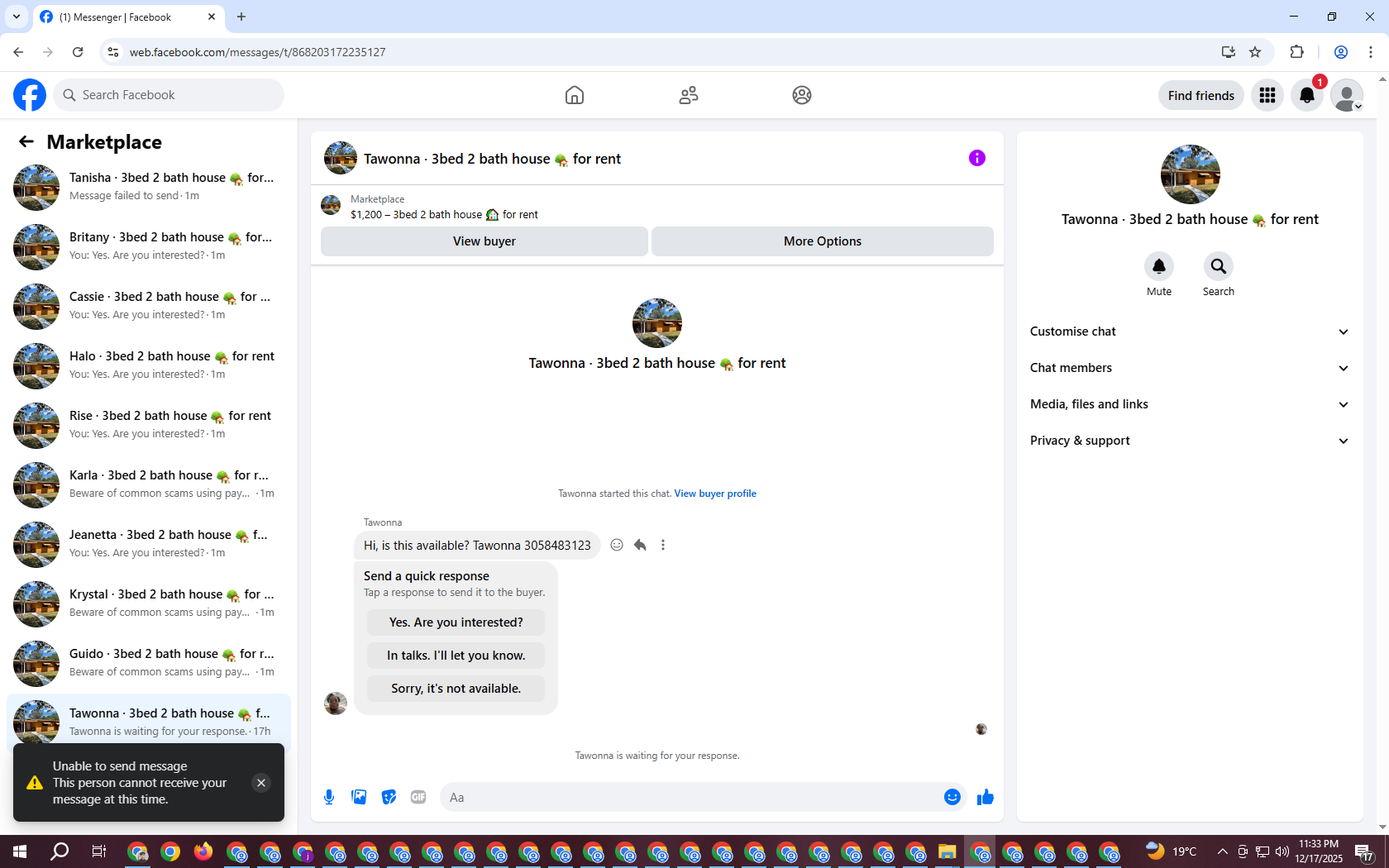Open the browser extensions icon
Viewport: 1389px width, 868px height.
(x=1296, y=52)
